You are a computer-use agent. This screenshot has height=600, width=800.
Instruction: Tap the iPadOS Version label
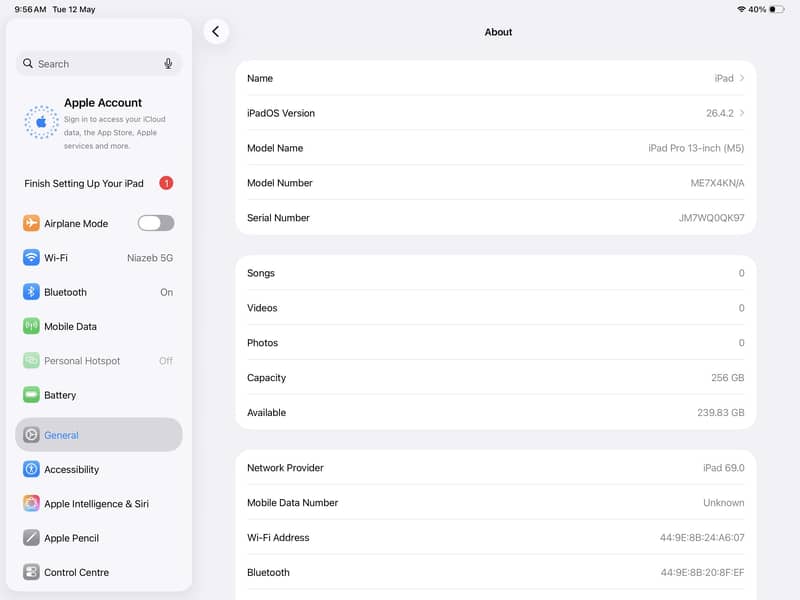coord(281,113)
